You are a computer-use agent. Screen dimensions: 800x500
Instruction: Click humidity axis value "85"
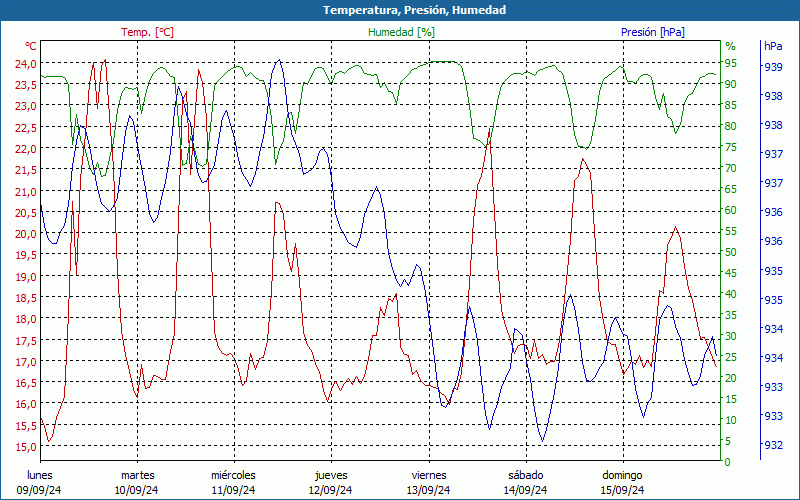point(731,105)
